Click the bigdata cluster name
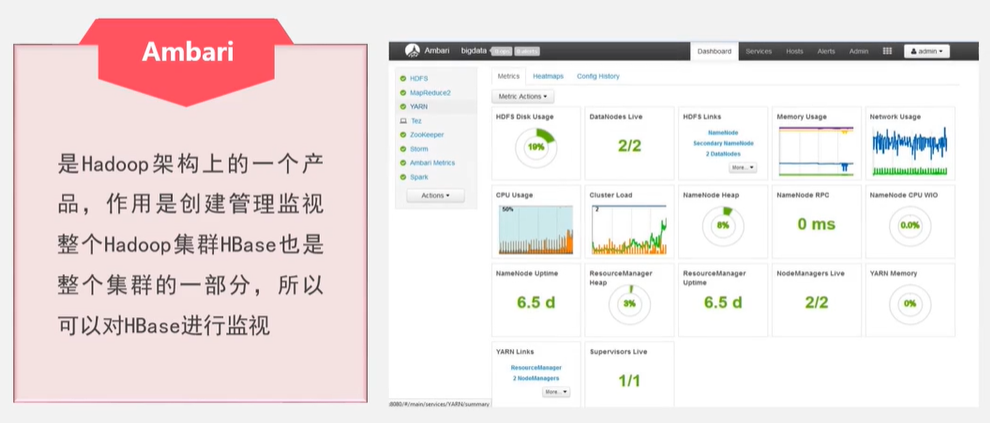The height and width of the screenshot is (423, 990). pos(475,51)
